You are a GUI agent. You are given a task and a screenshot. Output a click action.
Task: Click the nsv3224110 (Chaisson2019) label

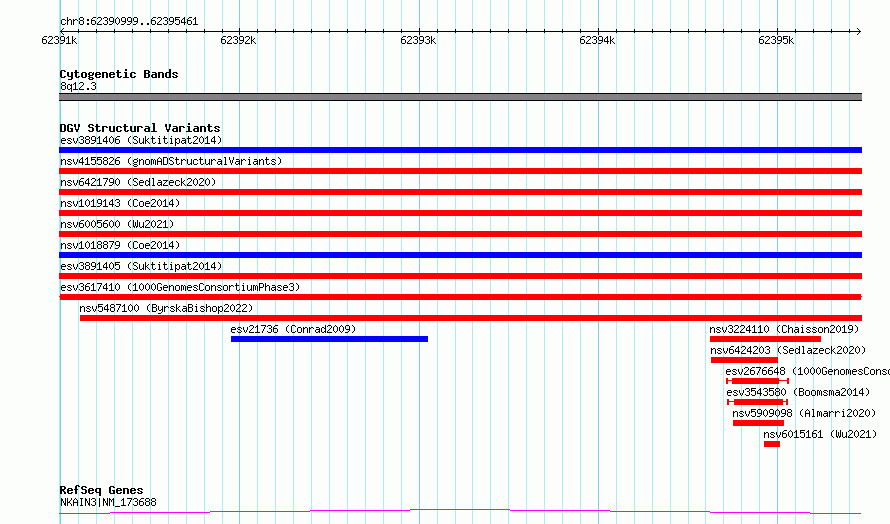[784, 329]
